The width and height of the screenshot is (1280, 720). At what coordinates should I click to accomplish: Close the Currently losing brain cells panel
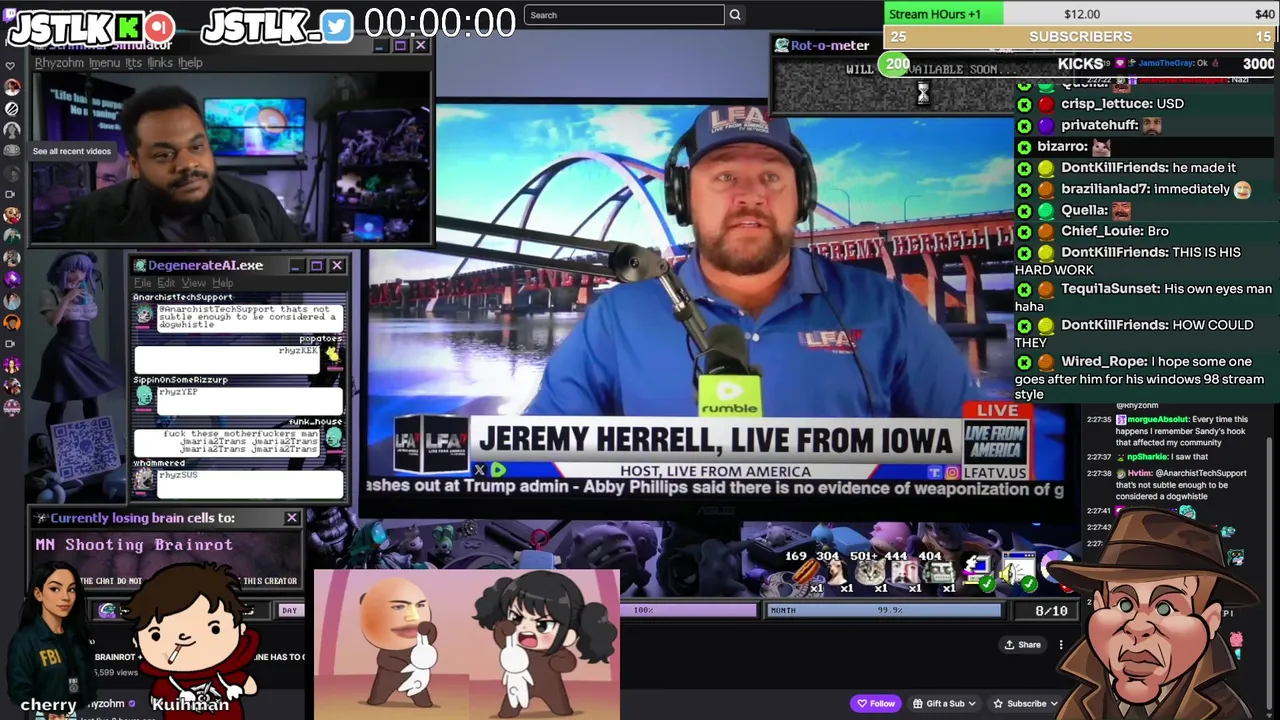pos(291,518)
